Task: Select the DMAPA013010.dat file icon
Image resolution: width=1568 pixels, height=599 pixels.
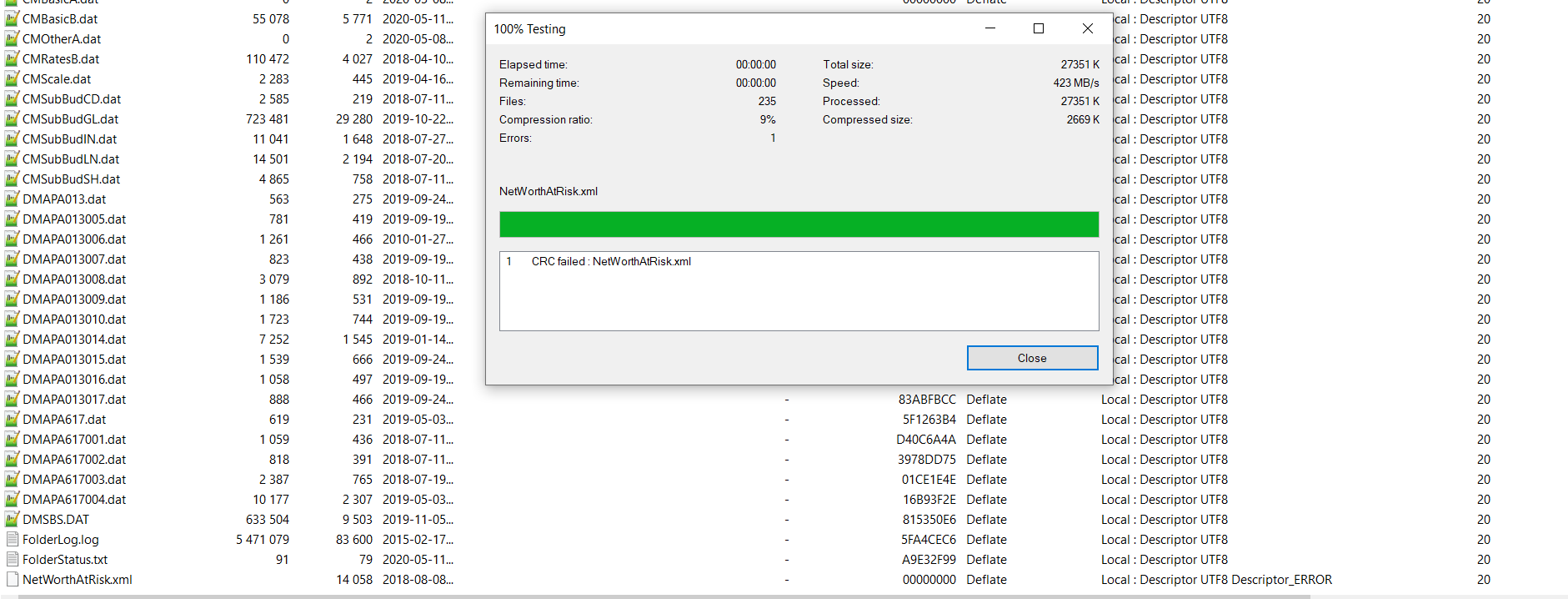Action: pyautogui.click(x=13, y=320)
